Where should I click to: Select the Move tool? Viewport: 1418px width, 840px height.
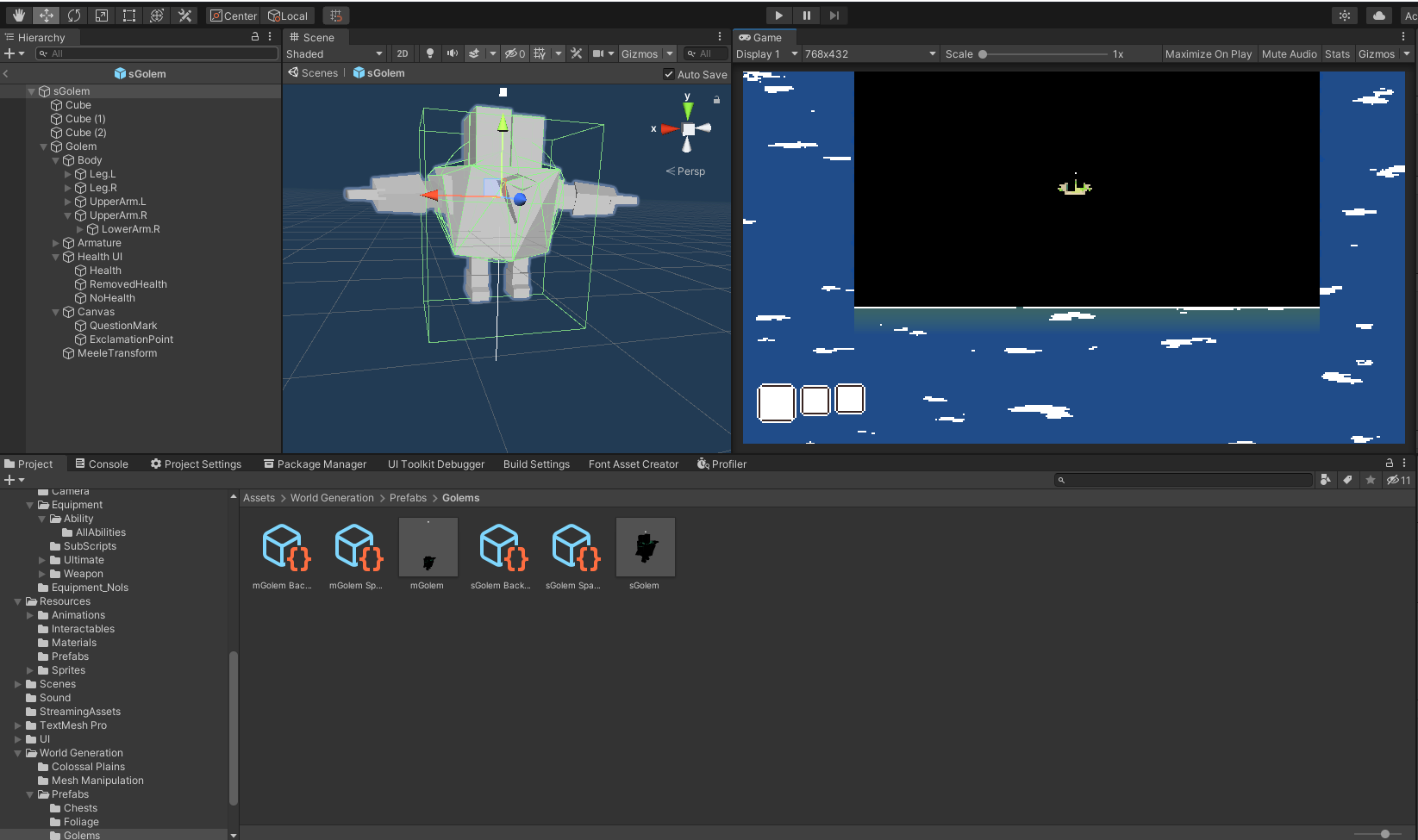[x=46, y=16]
